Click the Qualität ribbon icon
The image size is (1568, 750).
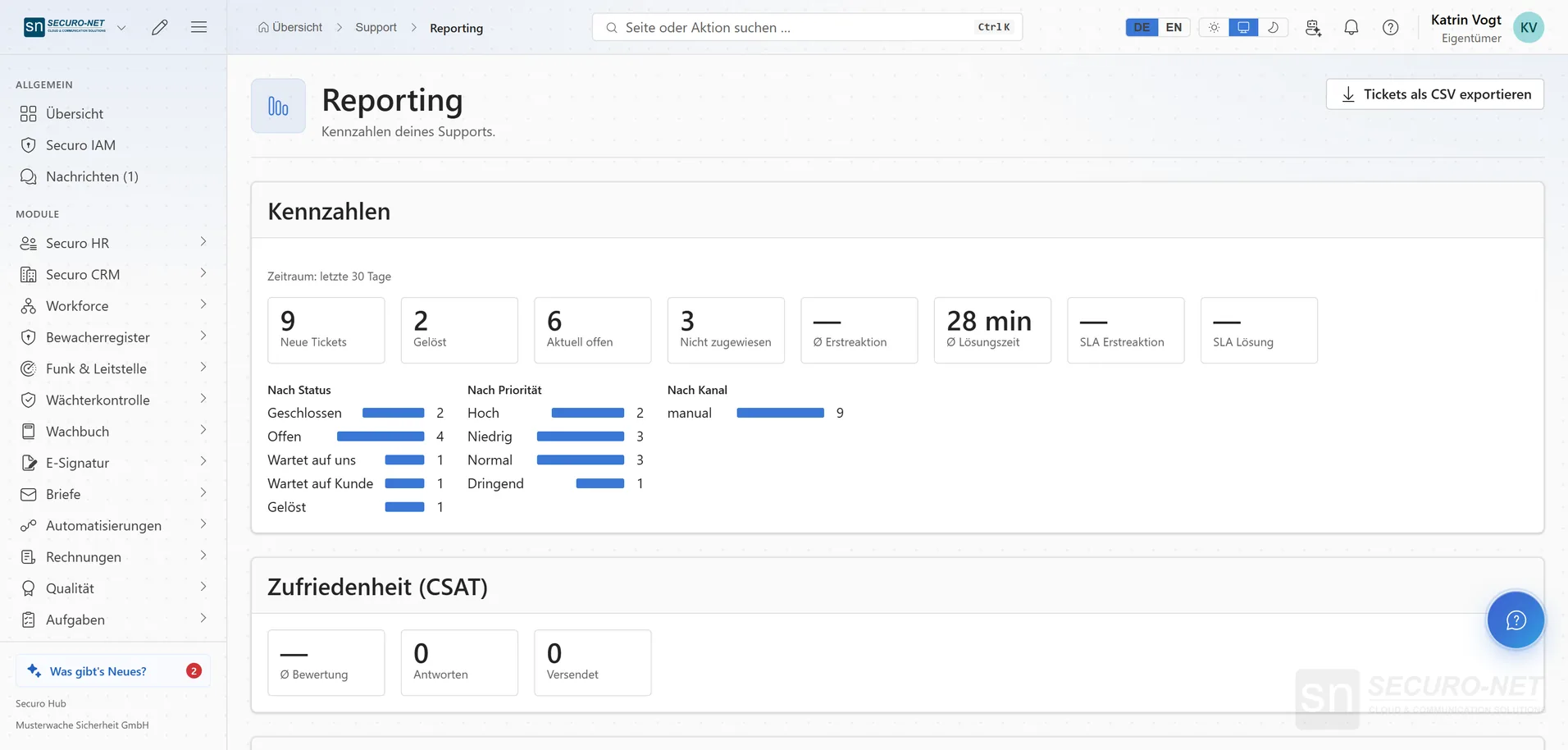29,588
